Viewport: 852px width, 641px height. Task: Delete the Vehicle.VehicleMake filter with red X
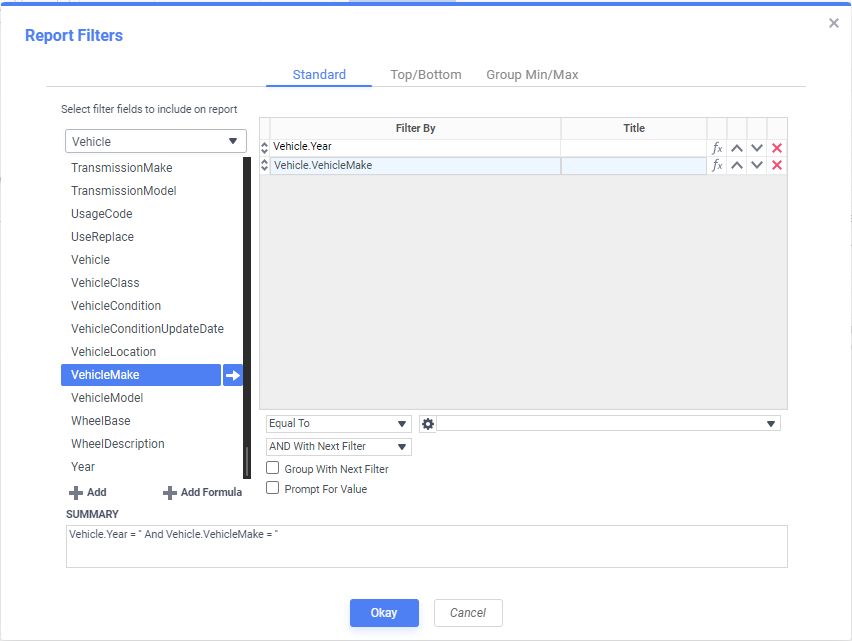point(777,166)
